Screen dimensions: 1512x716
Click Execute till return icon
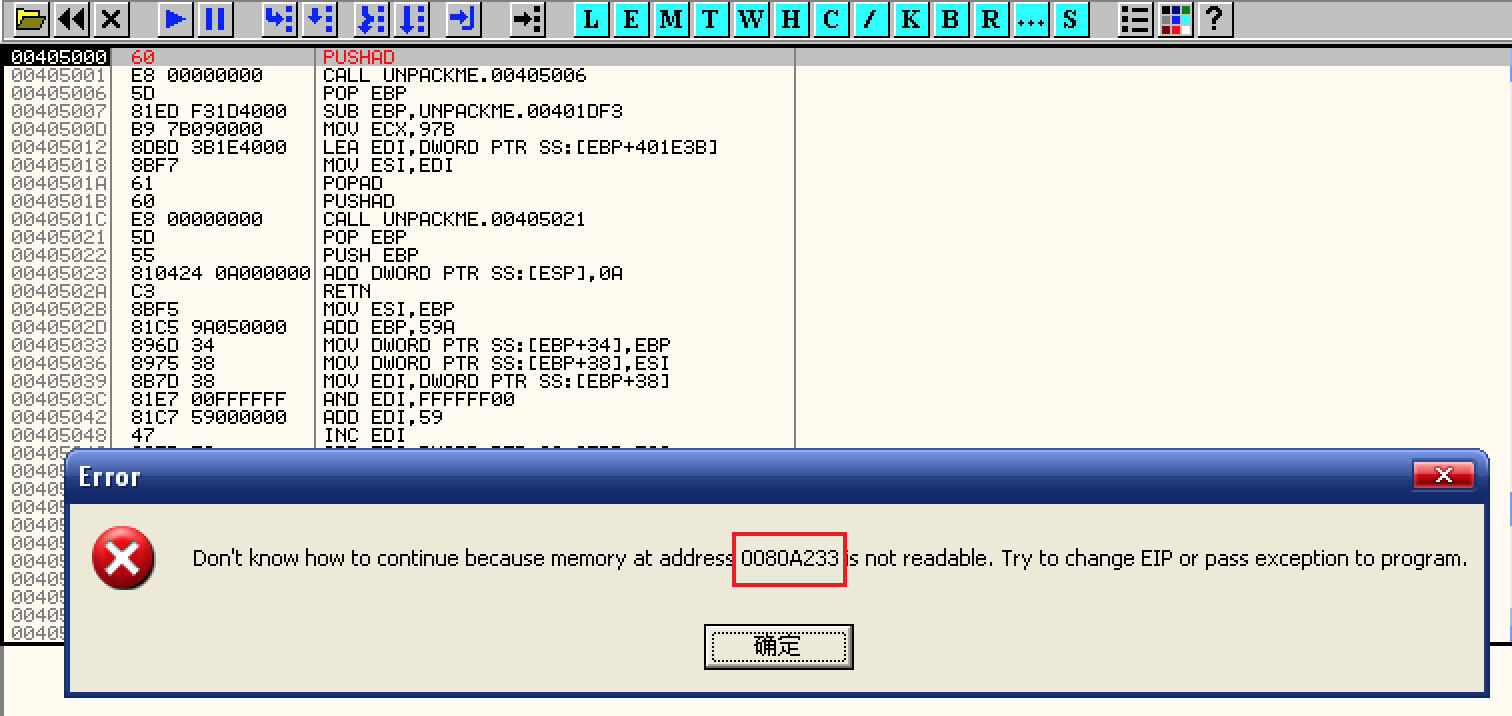coord(463,18)
